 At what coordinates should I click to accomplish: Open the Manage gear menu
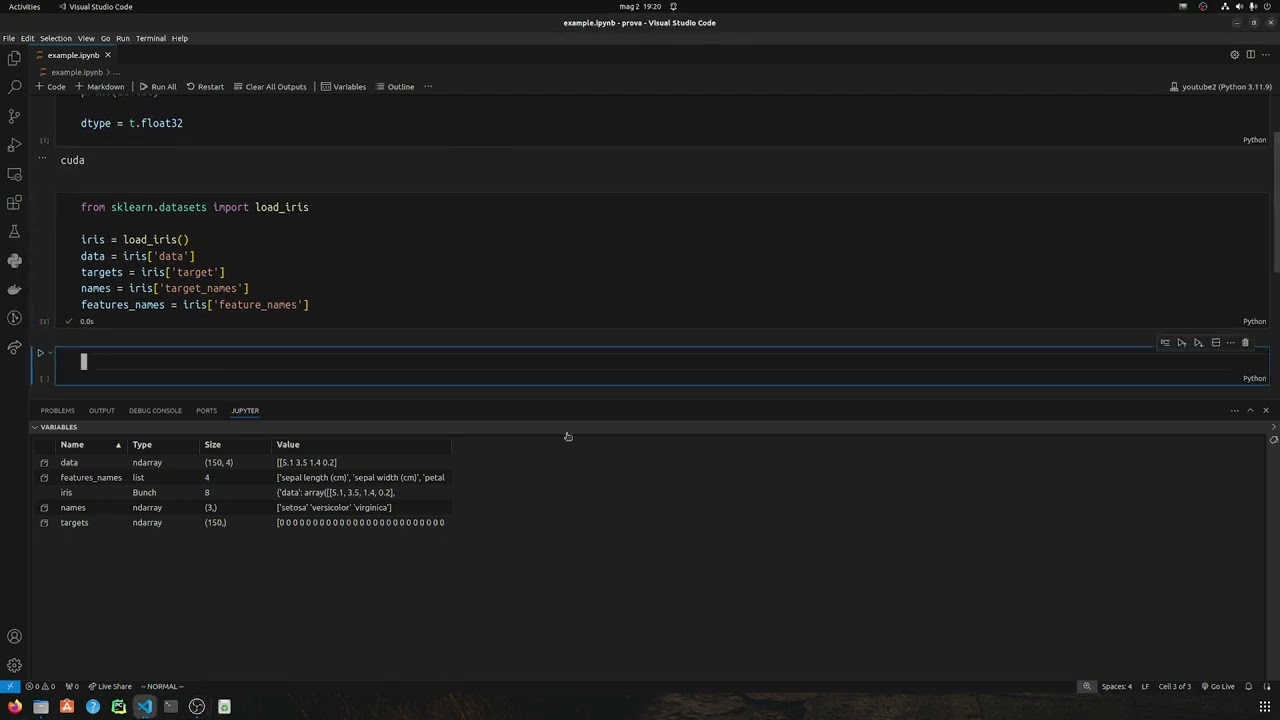tap(14, 665)
